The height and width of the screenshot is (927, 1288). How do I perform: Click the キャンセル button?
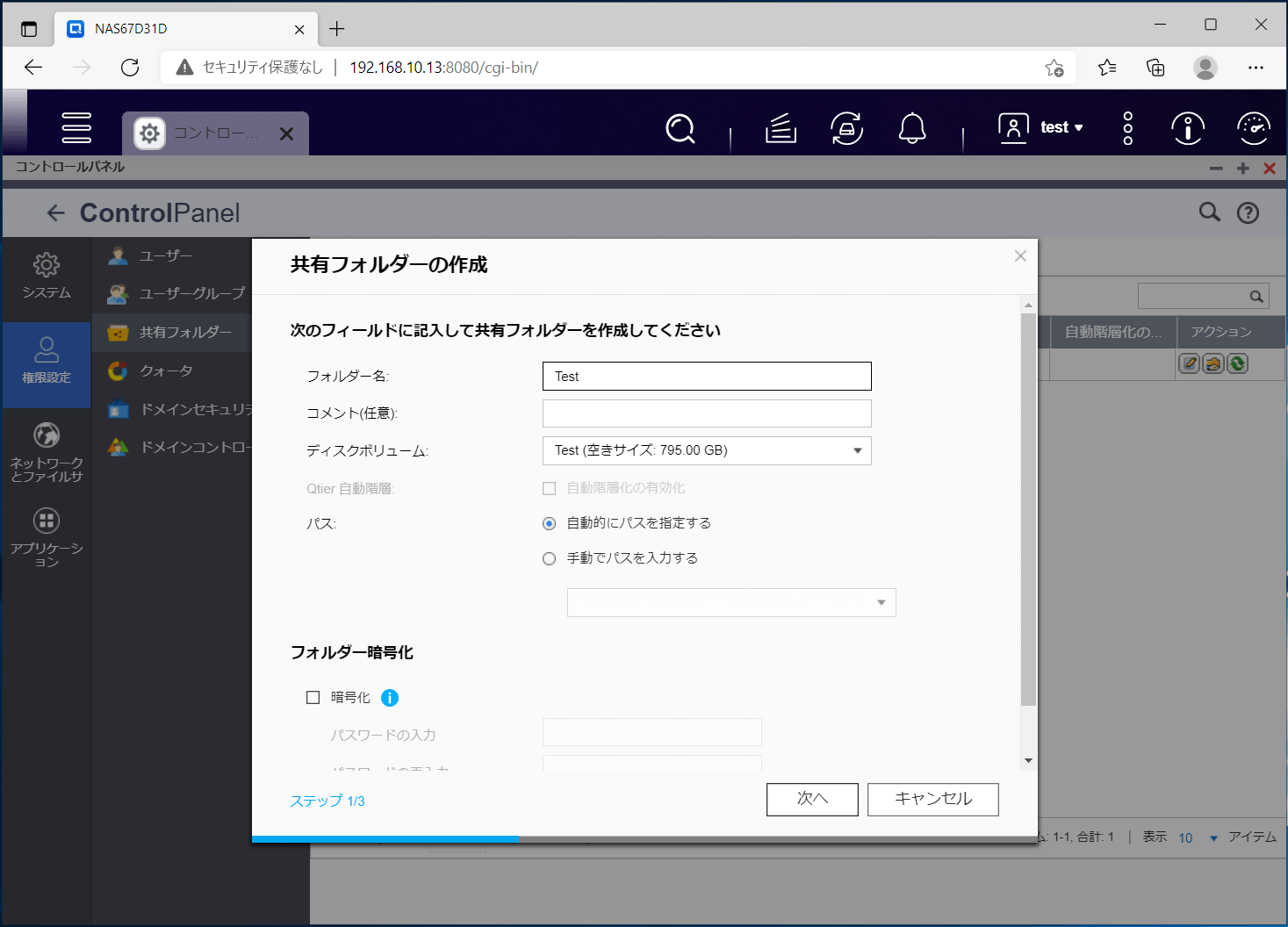(933, 800)
